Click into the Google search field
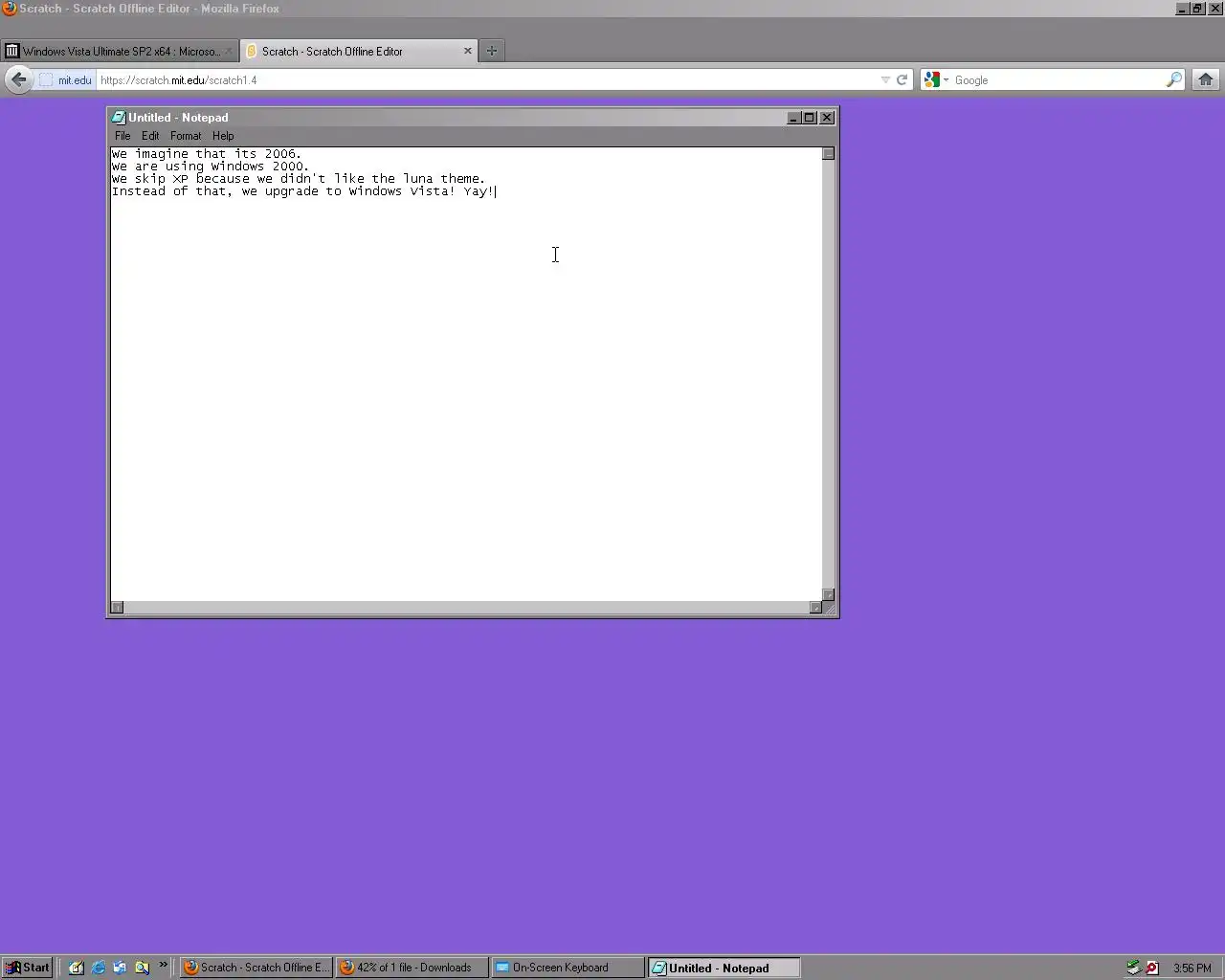Image resolution: width=1225 pixels, height=980 pixels. 1057,79
